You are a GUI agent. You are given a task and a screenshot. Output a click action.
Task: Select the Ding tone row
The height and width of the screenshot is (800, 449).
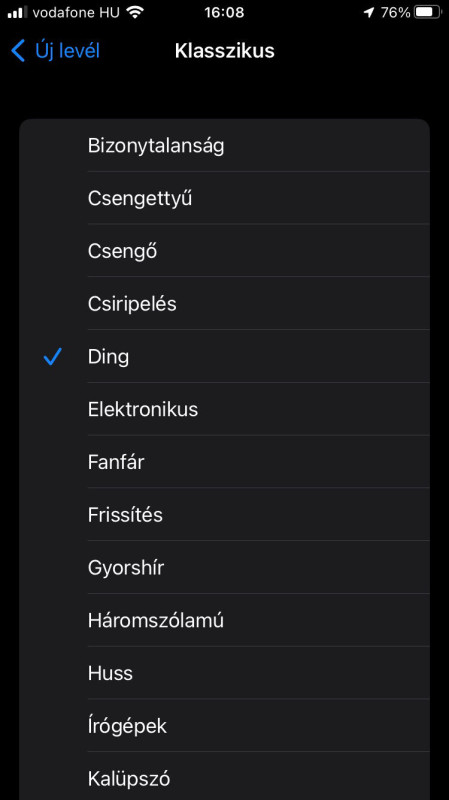point(224,356)
